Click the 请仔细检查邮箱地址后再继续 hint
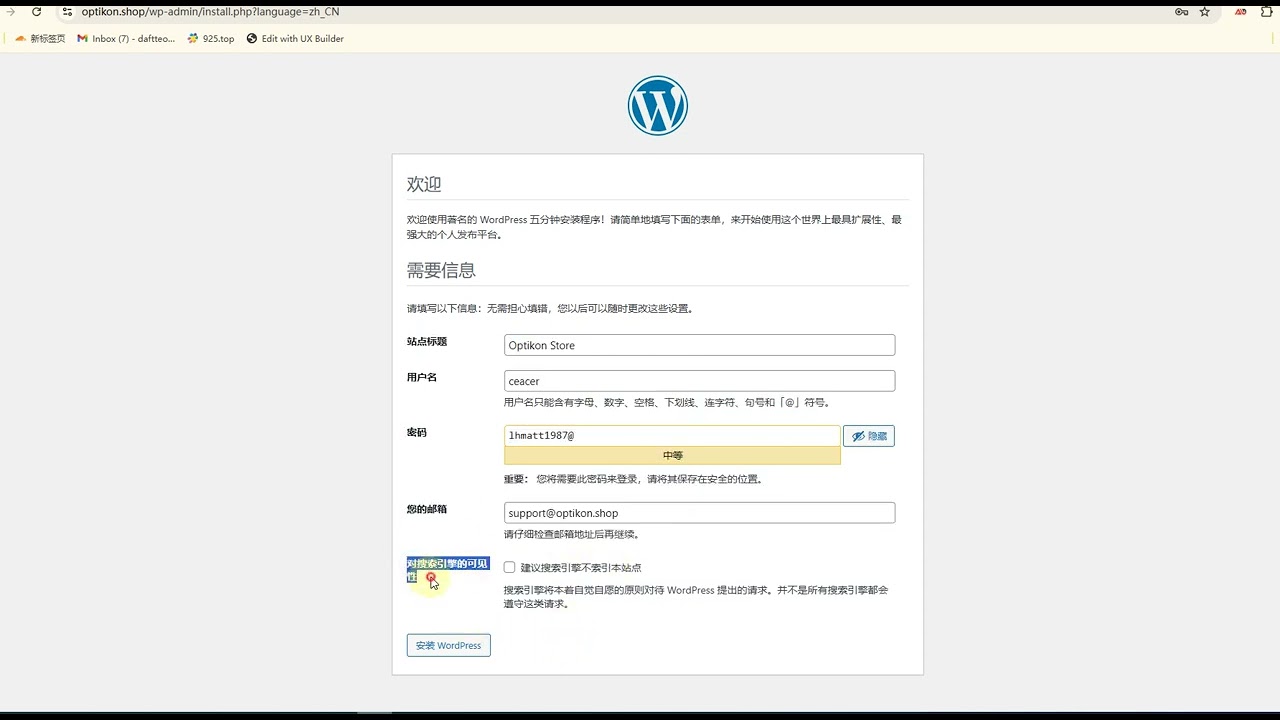 [x=572, y=534]
